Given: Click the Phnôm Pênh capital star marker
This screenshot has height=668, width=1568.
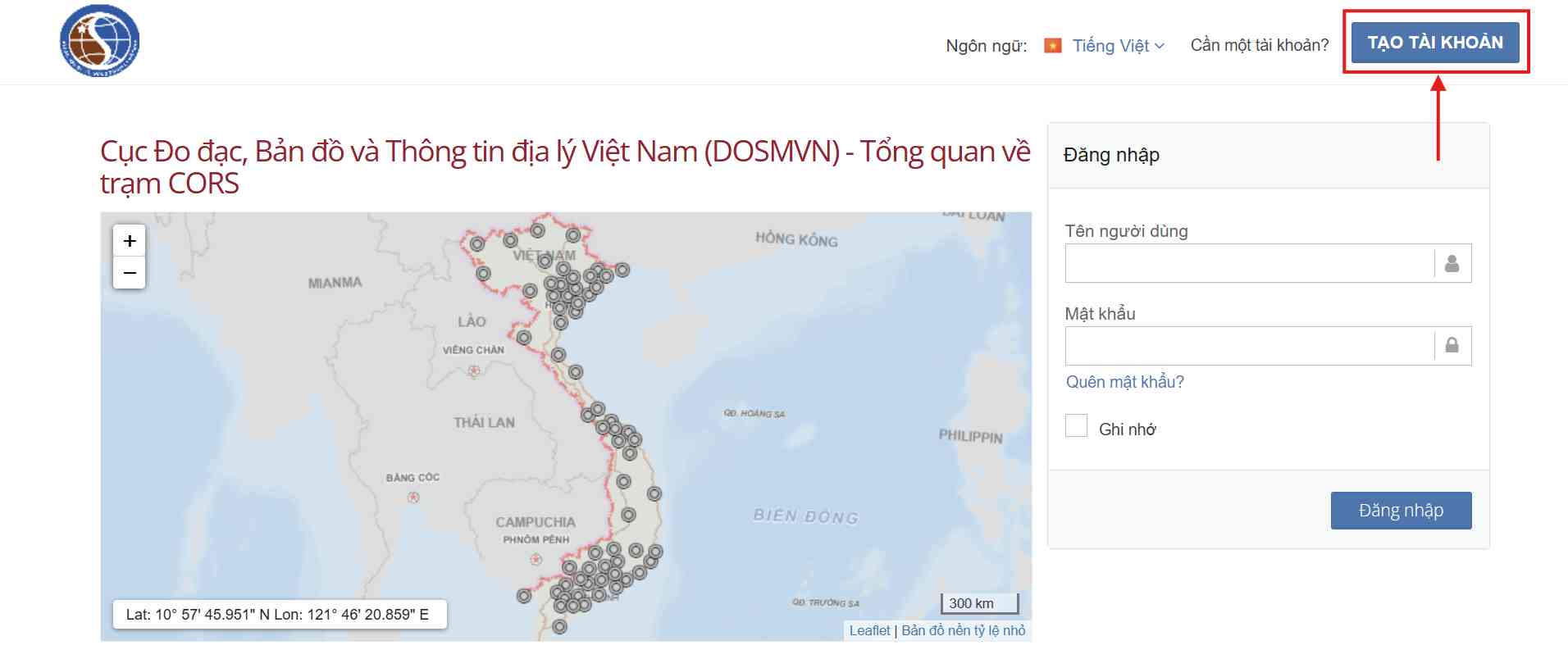Looking at the screenshot, I should (x=536, y=559).
